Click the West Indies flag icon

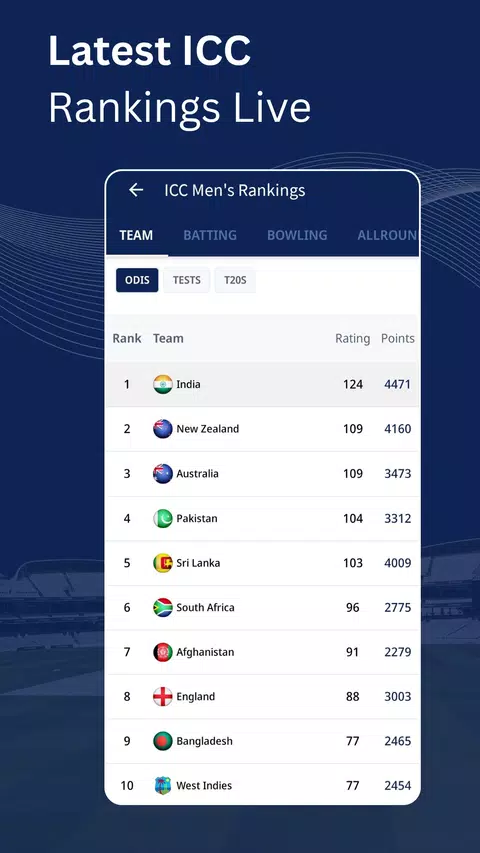click(163, 786)
